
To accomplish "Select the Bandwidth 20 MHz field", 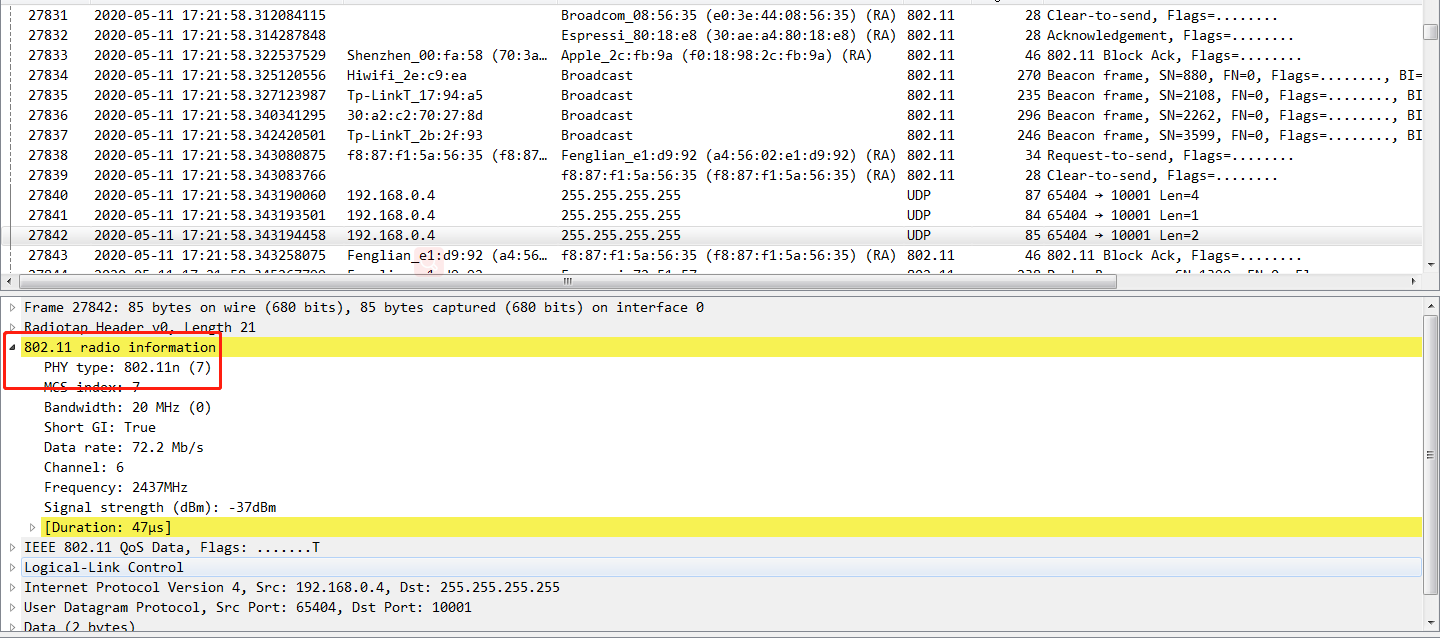I will pos(127,407).
